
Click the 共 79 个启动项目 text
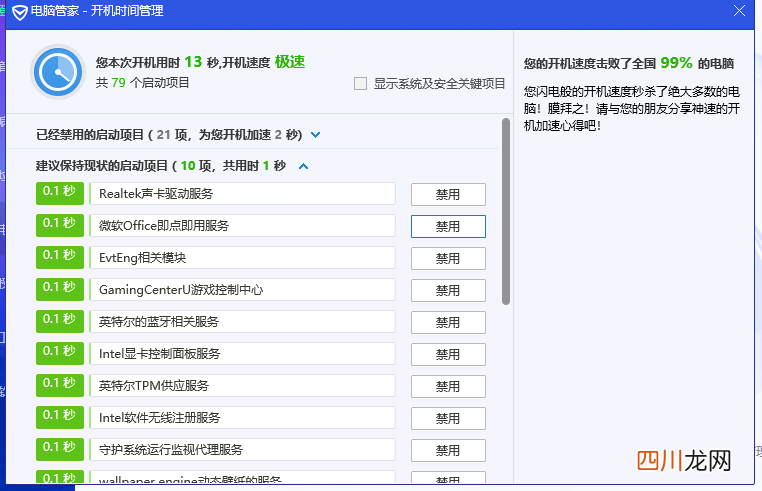tap(142, 83)
